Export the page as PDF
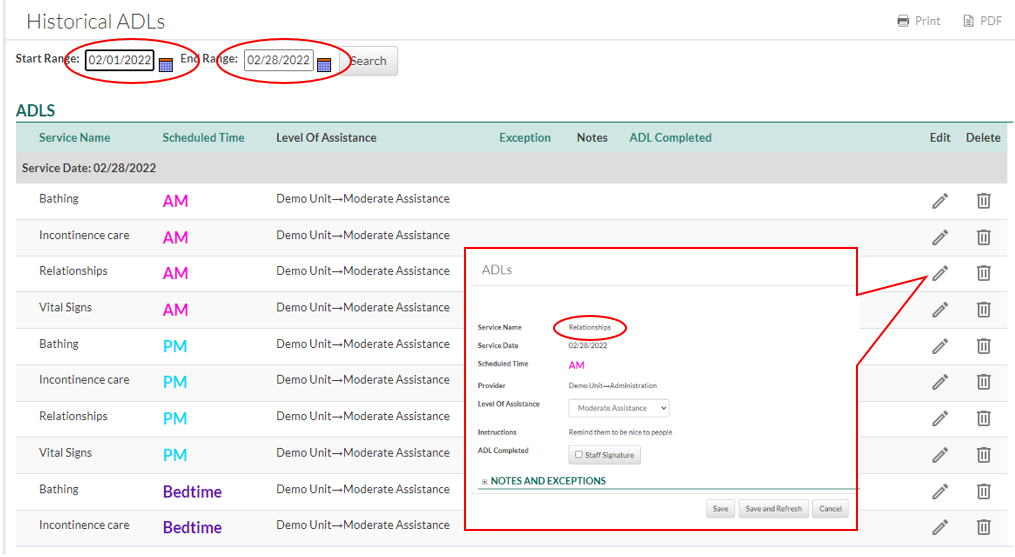Viewport: 1015px width, 557px height. 982,21
